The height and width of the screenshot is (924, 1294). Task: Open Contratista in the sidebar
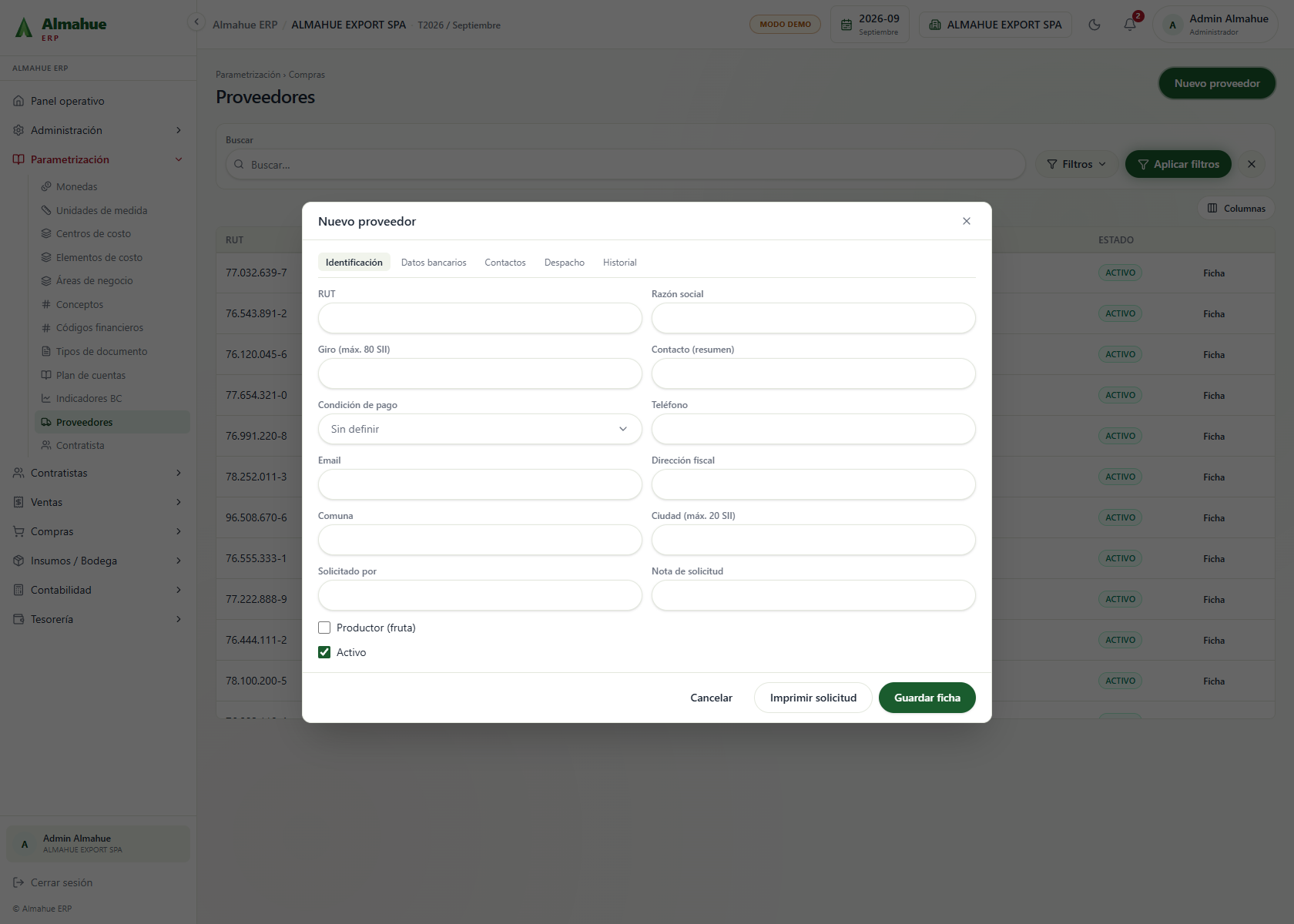pos(80,445)
